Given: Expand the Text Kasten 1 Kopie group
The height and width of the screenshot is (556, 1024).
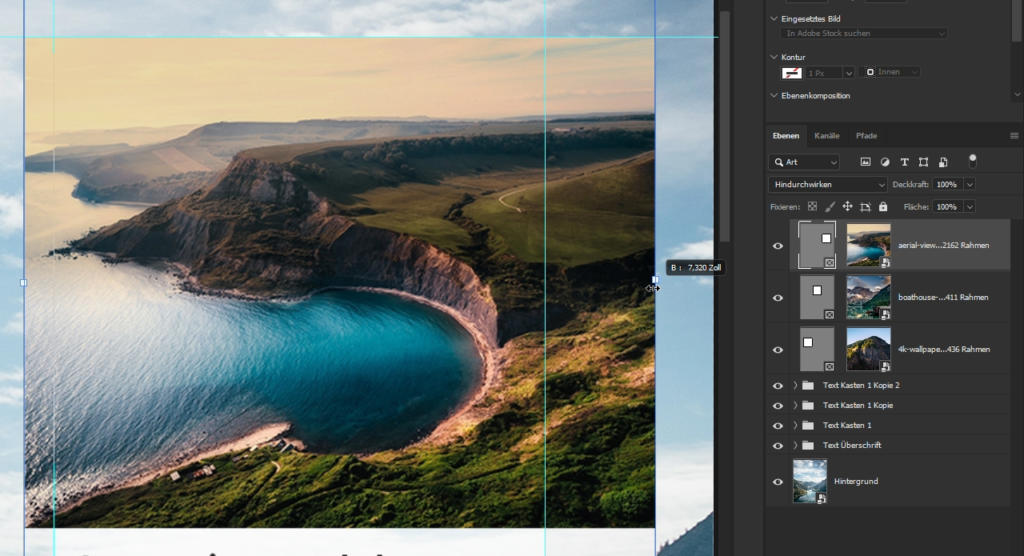Looking at the screenshot, I should tap(795, 406).
